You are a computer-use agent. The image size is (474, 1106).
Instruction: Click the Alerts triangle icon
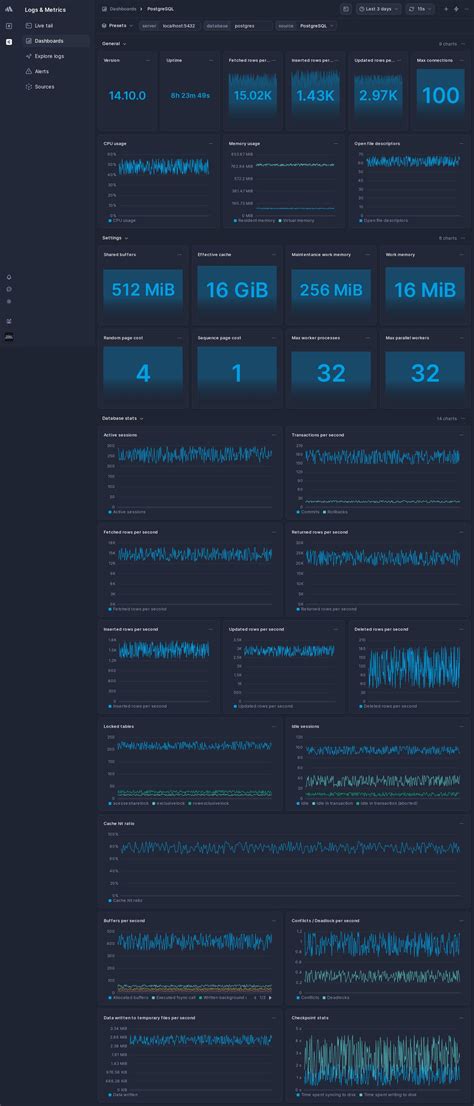(x=28, y=71)
